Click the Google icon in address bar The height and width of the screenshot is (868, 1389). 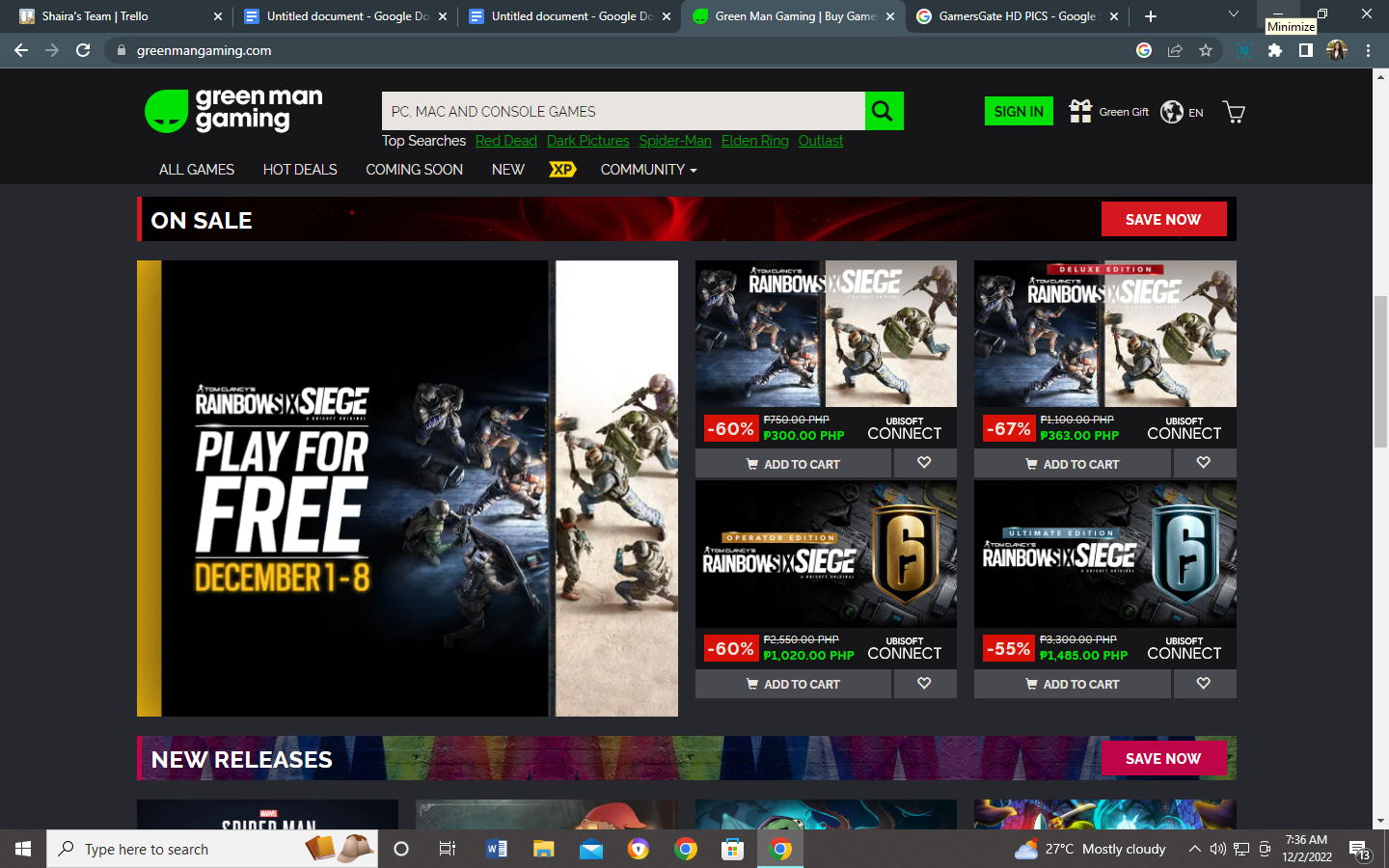pos(1144,50)
